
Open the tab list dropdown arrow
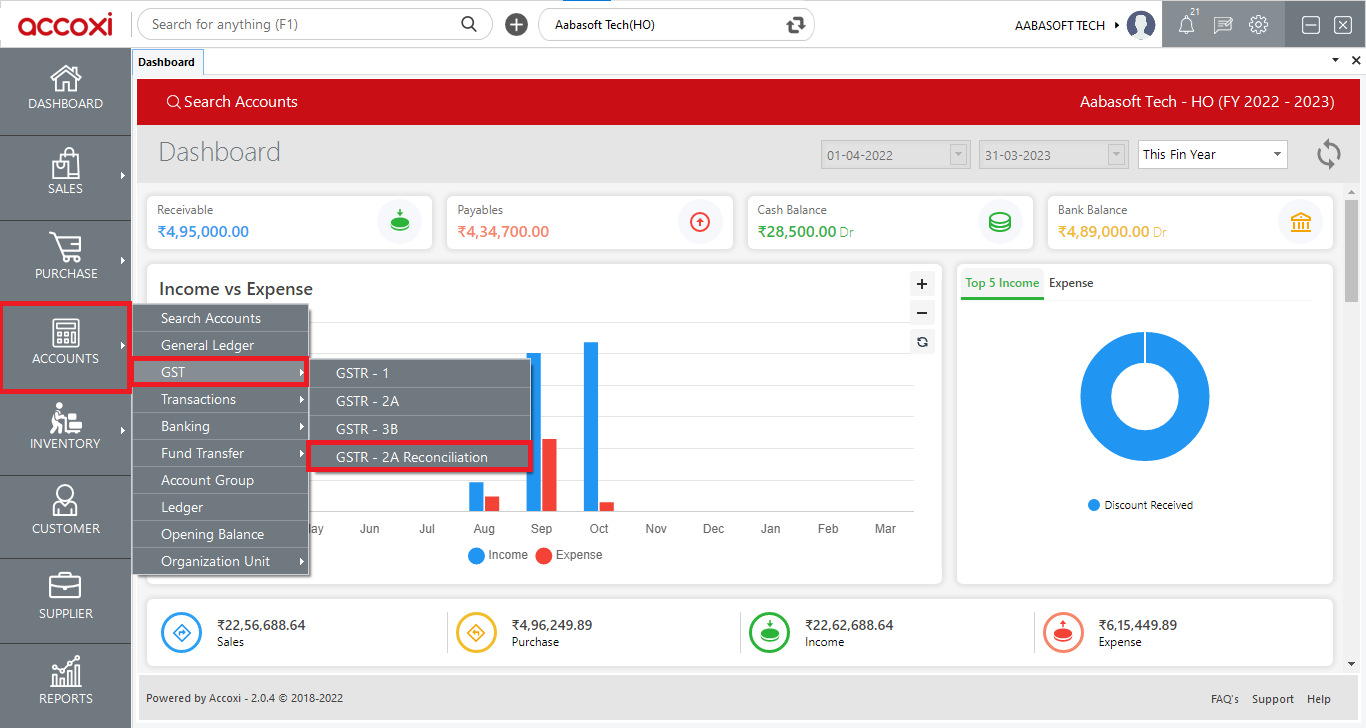coord(1335,61)
